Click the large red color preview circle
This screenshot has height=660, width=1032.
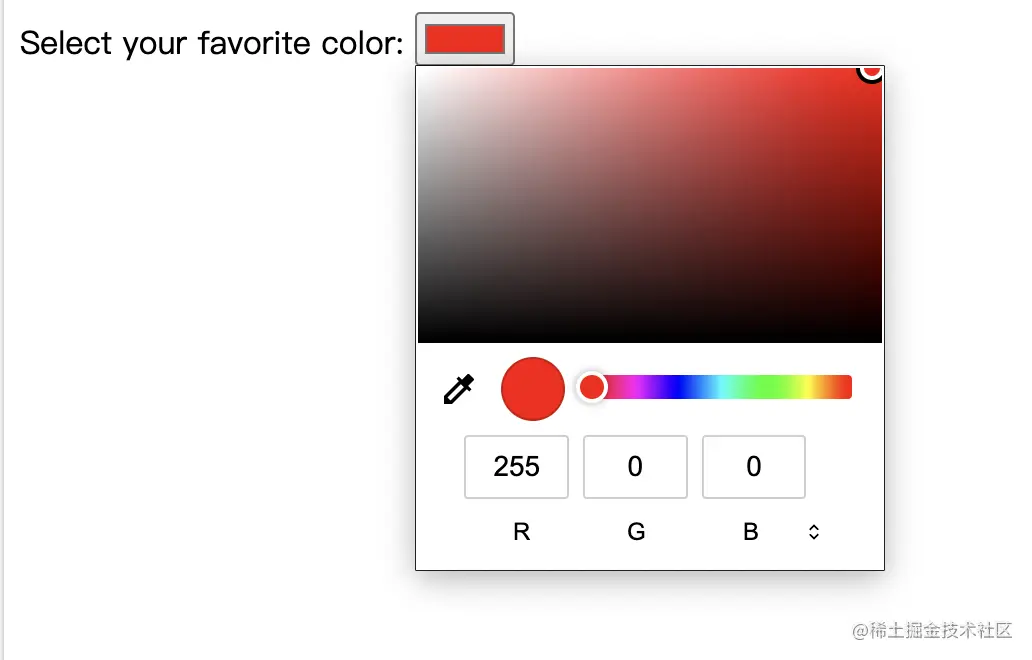pyautogui.click(x=532, y=389)
